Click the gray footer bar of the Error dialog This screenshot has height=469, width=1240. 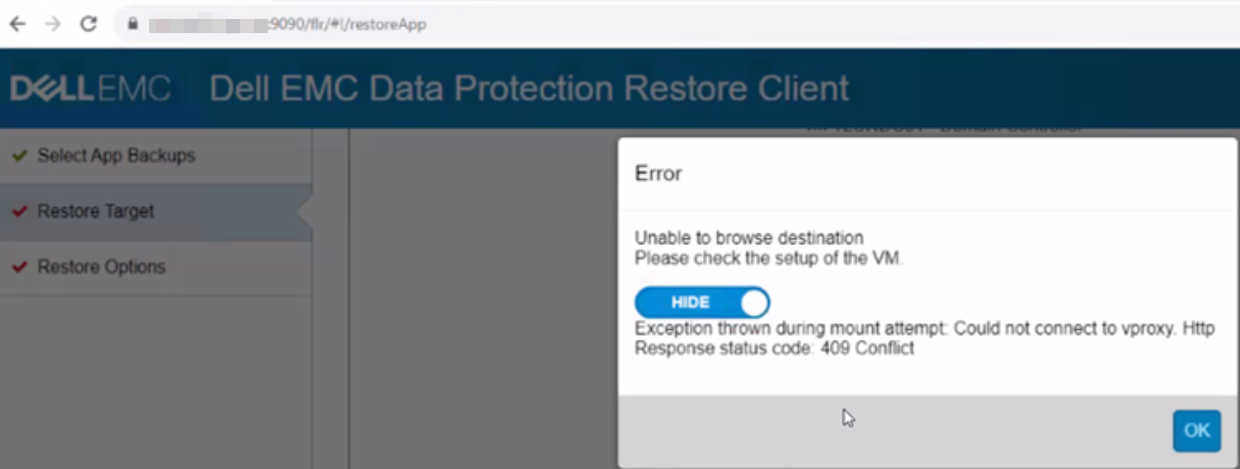tap(900, 431)
